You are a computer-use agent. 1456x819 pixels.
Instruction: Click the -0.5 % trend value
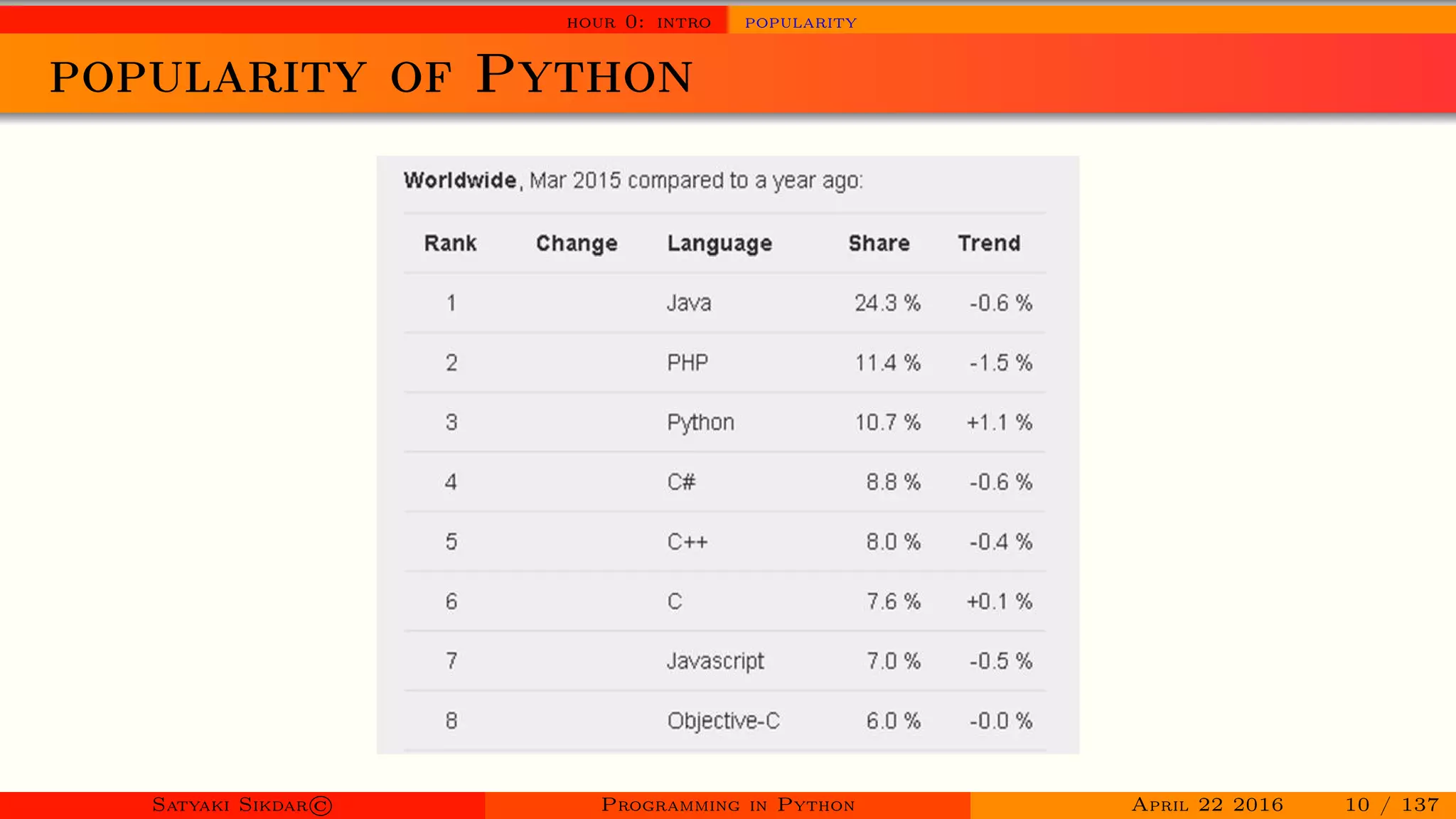click(x=1000, y=661)
